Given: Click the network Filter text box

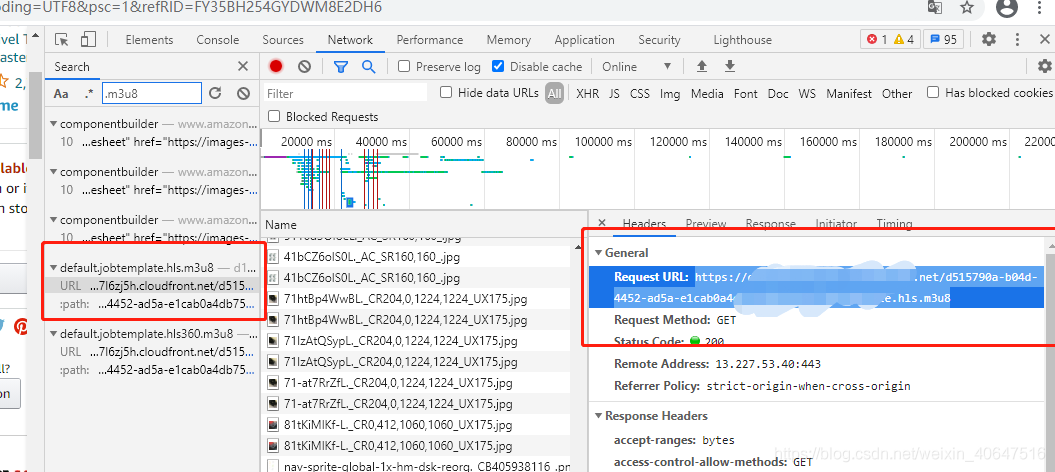Looking at the screenshot, I should click(x=346, y=93).
